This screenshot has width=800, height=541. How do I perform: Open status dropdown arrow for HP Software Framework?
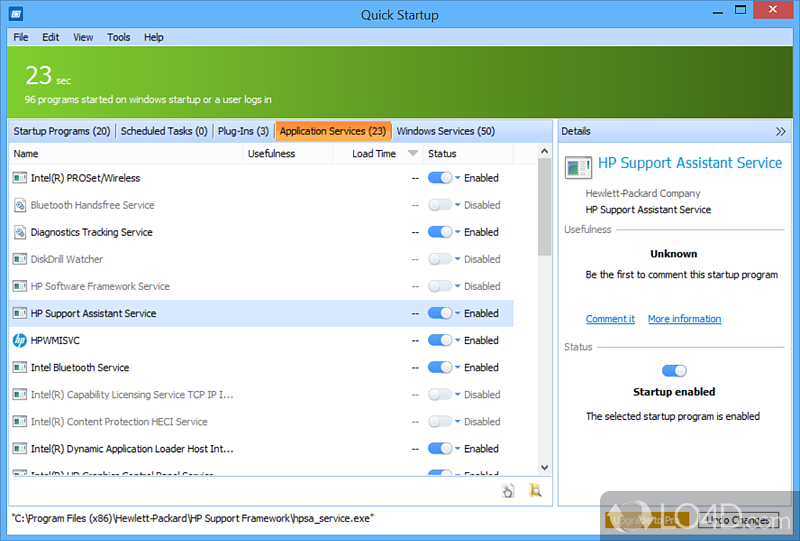pos(458,286)
